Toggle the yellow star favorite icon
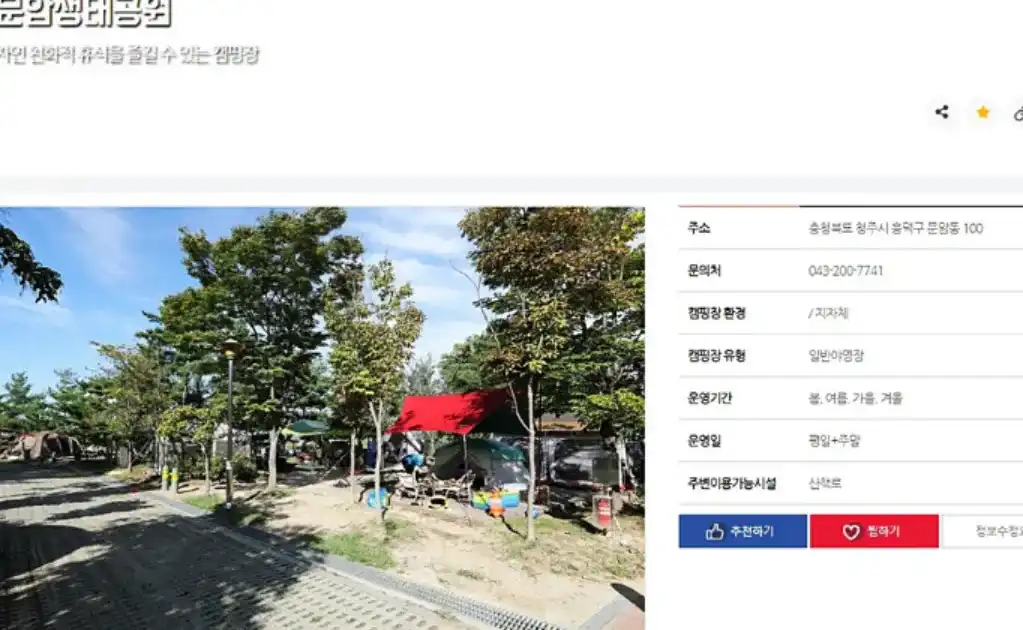 pos(983,112)
